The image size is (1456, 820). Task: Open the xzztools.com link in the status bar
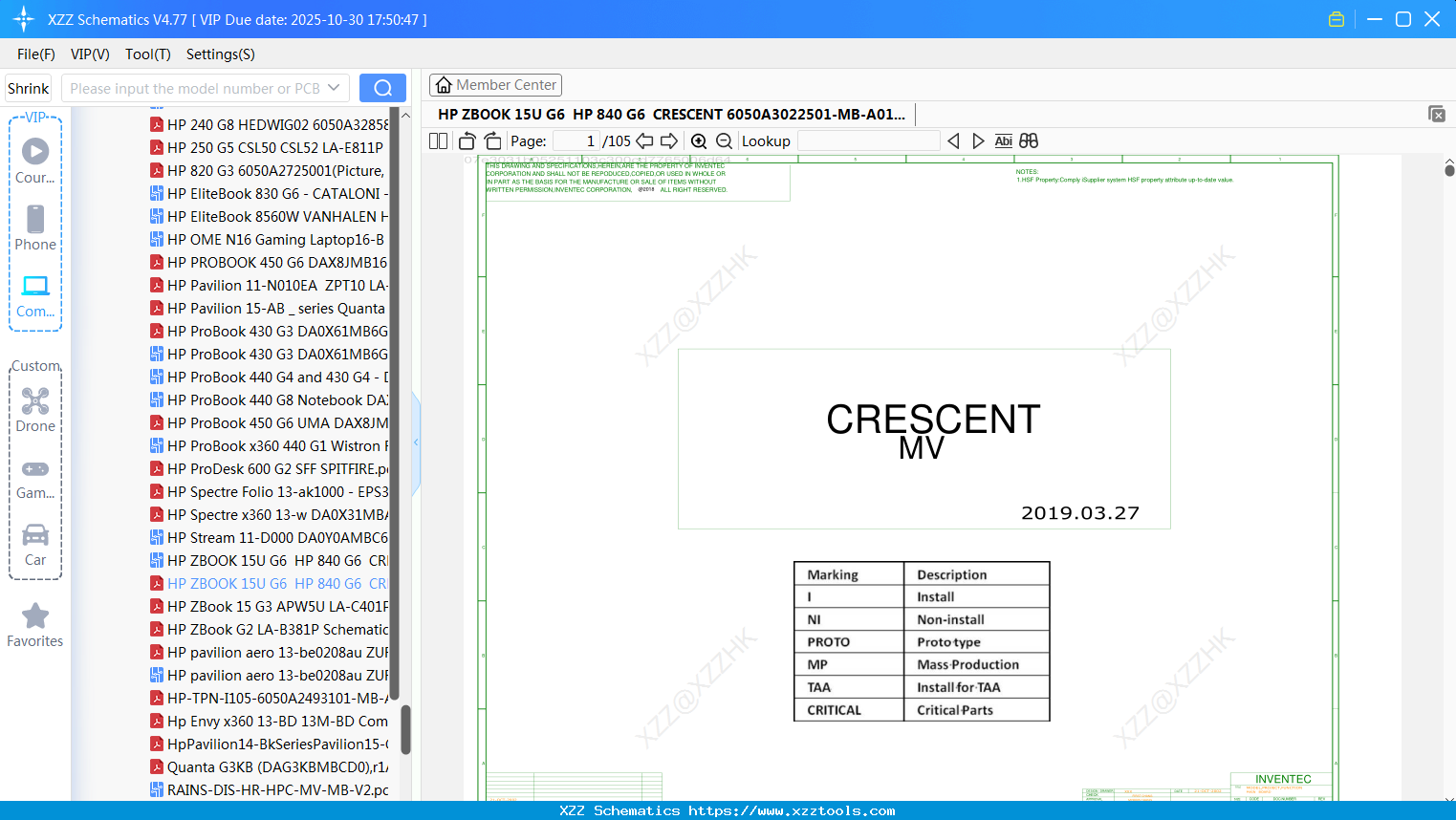click(792, 810)
